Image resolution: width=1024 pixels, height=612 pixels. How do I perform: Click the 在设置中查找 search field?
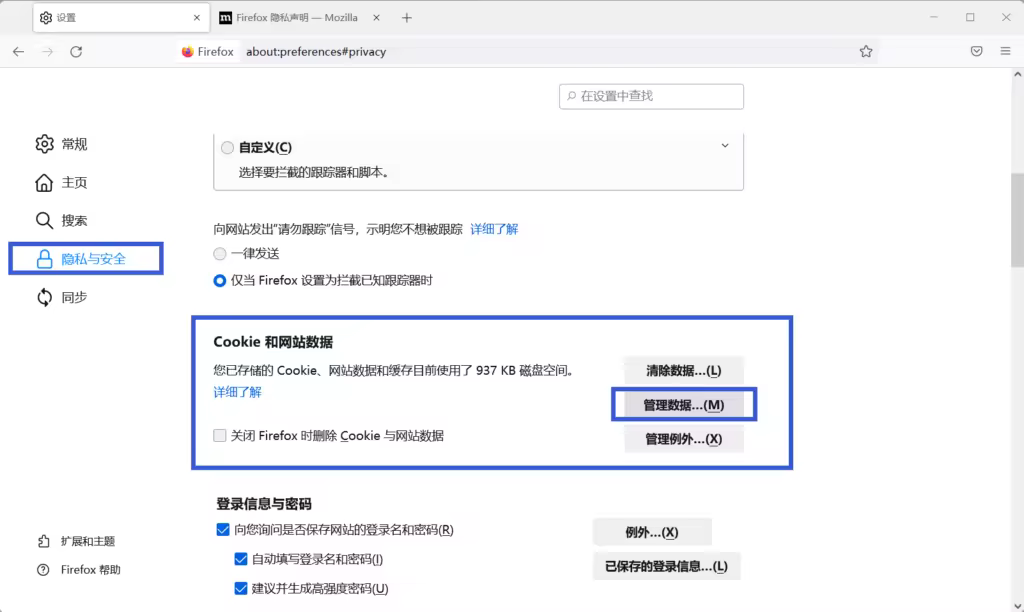[x=651, y=96]
